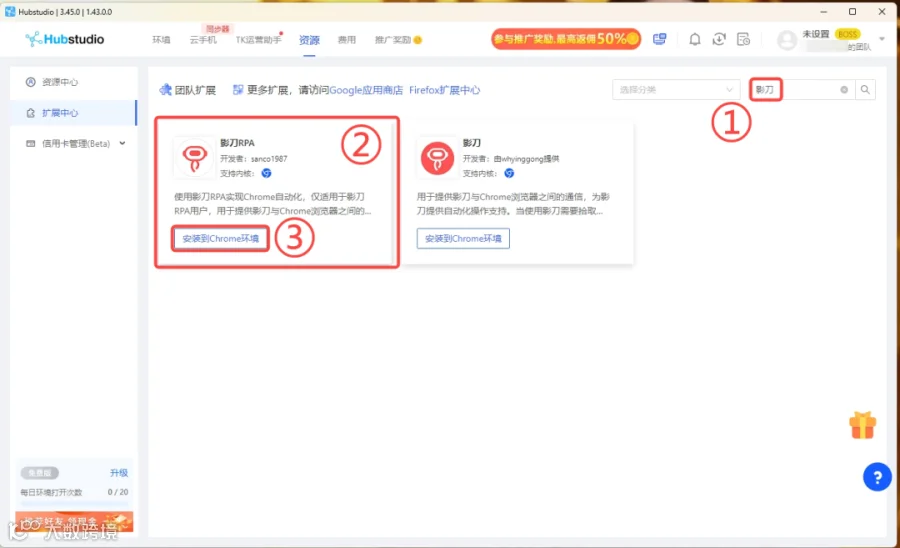
Task: Select the 资源 tab
Action: click(x=309, y=40)
